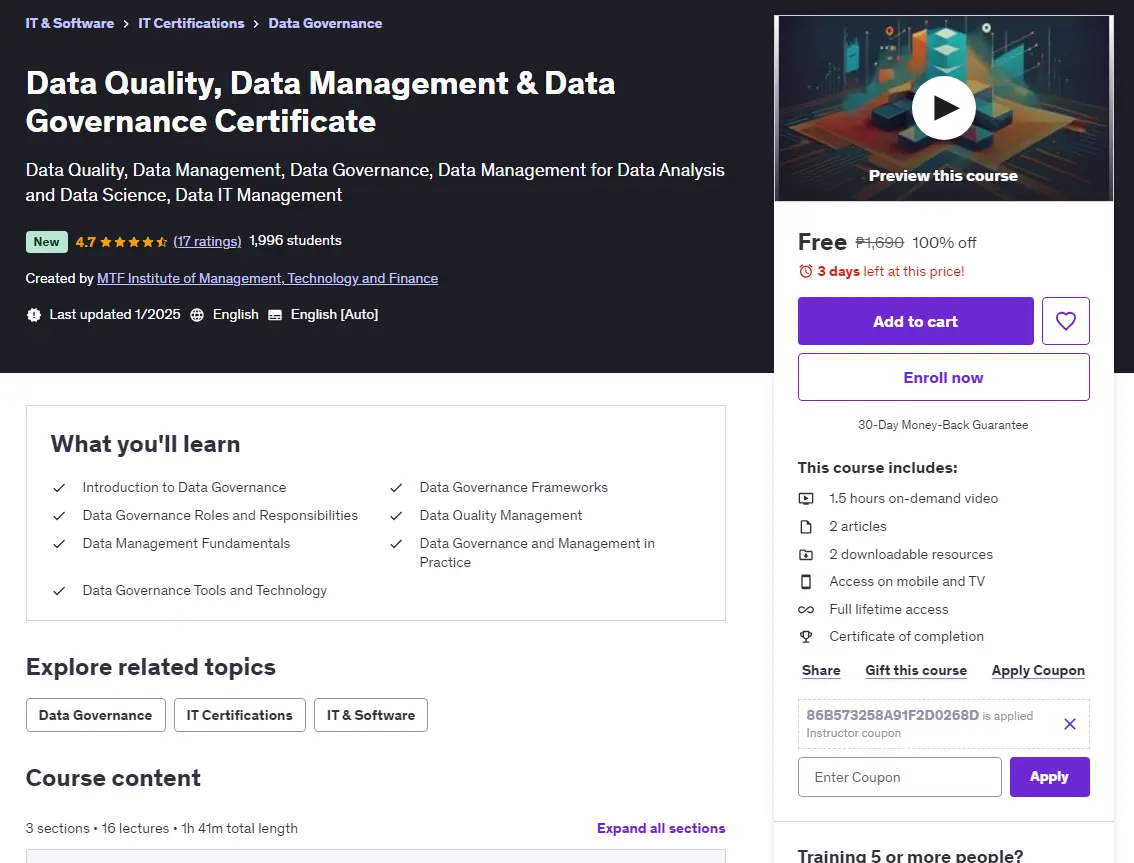The image size is (1134, 863).
Task: Focus the Enter Coupon input field
Action: (900, 777)
